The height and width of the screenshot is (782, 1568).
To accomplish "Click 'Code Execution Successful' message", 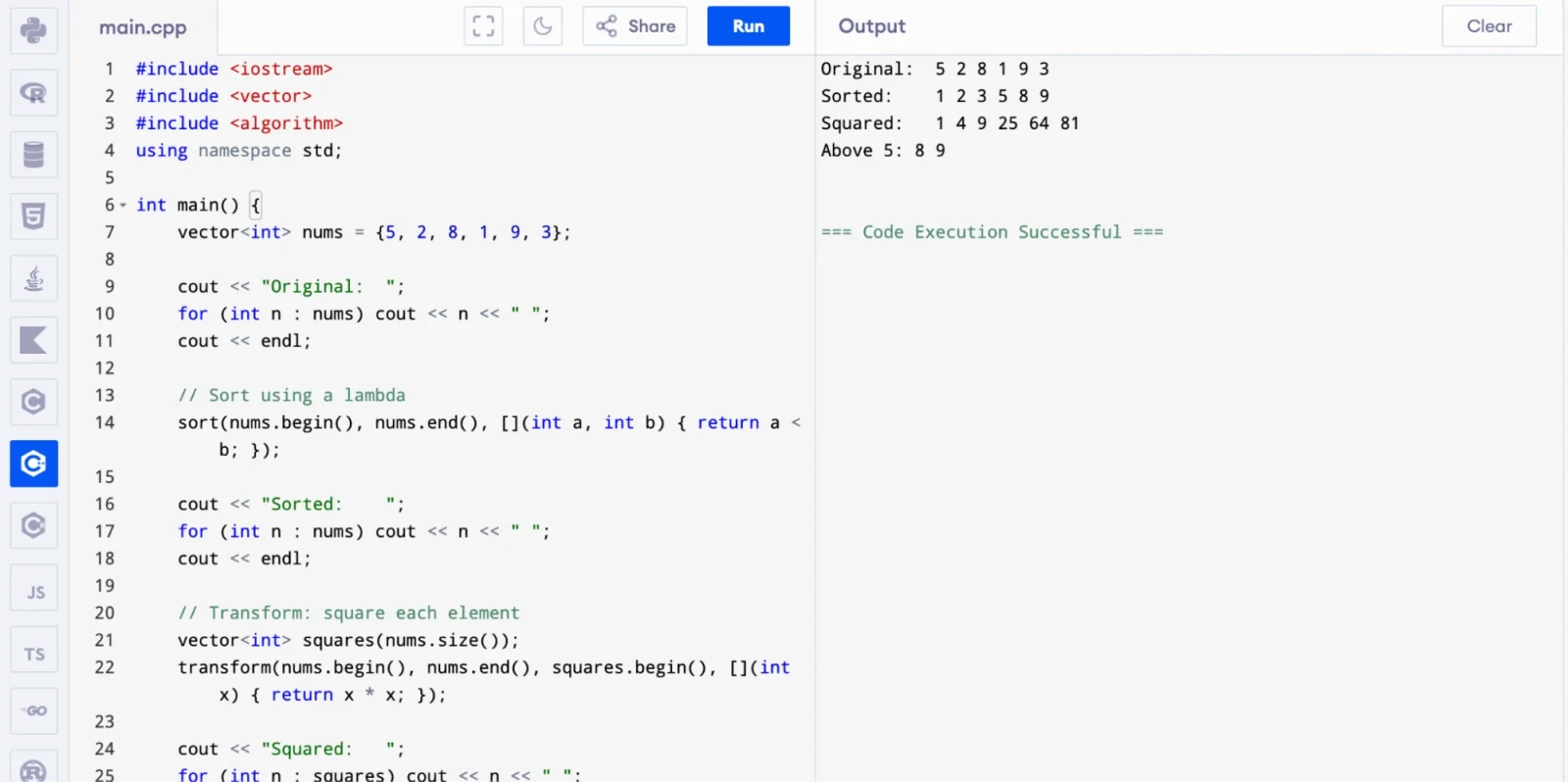I will pyautogui.click(x=992, y=232).
